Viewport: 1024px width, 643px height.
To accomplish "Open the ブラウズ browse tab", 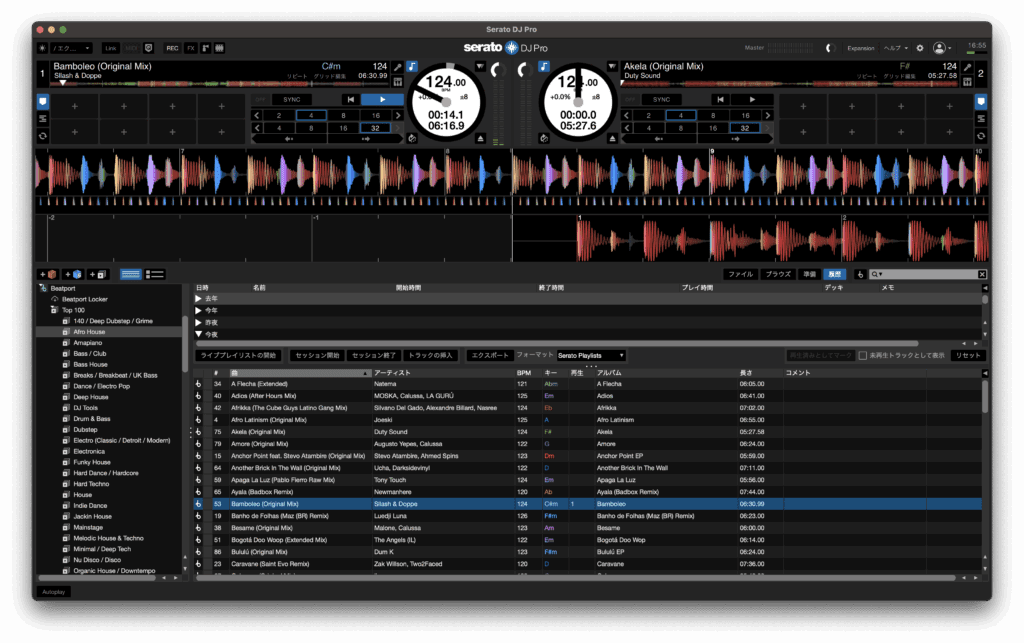I will point(778,275).
